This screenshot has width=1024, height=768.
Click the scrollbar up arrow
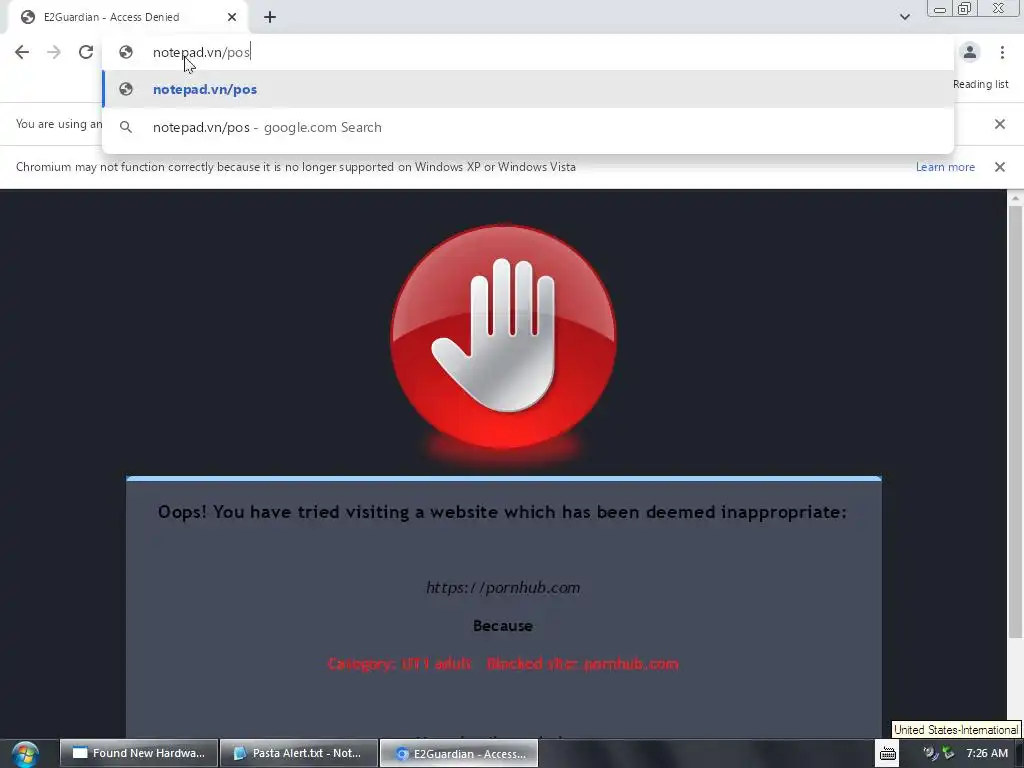click(x=1015, y=197)
